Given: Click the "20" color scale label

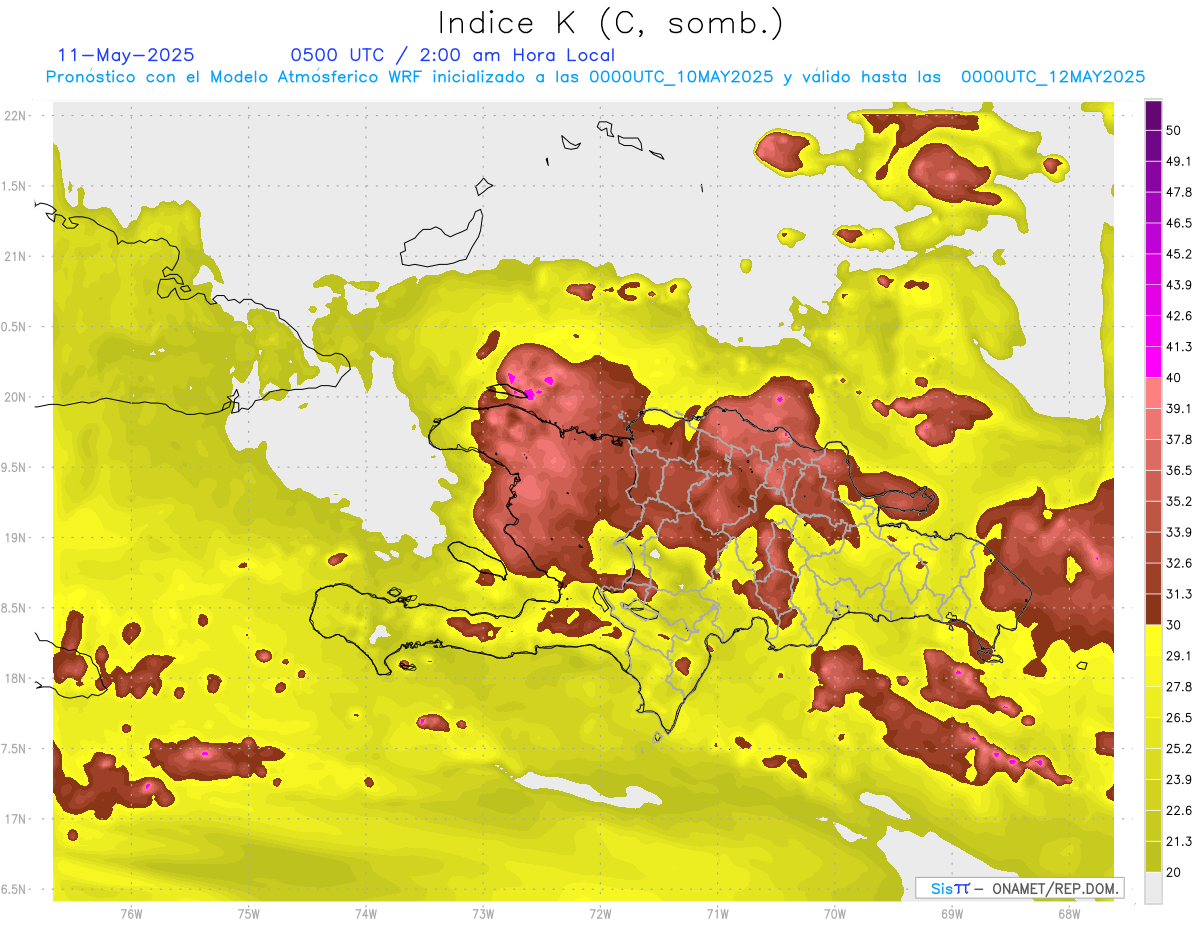Looking at the screenshot, I should pos(1174,872).
